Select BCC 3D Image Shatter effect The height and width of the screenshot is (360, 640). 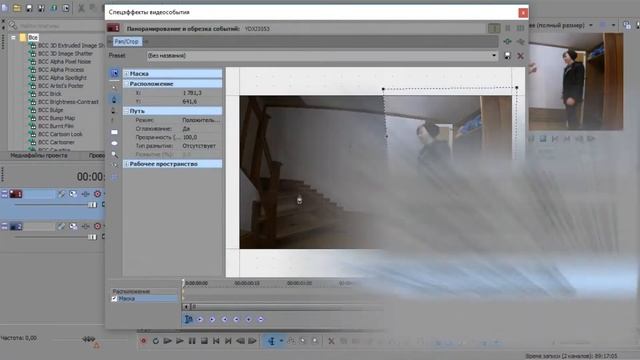pos(65,53)
